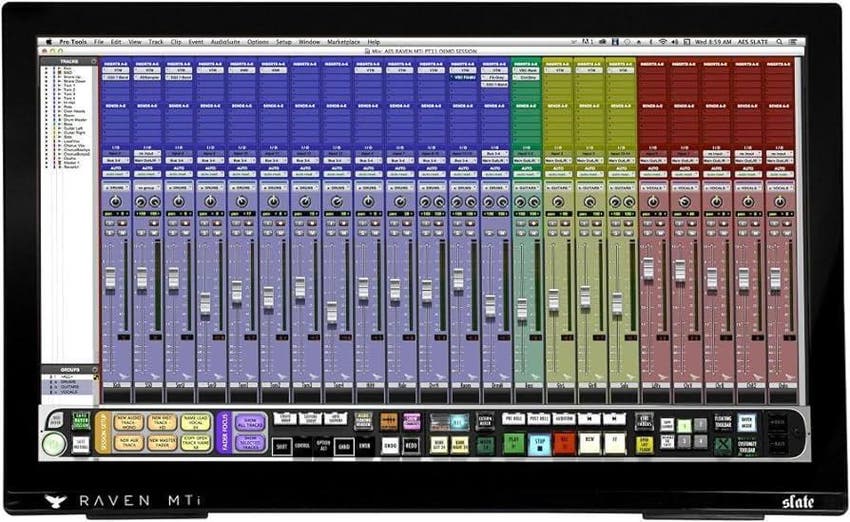Click the blue Stop transport button
Viewport: 850px width, 522px height.
pos(541,443)
